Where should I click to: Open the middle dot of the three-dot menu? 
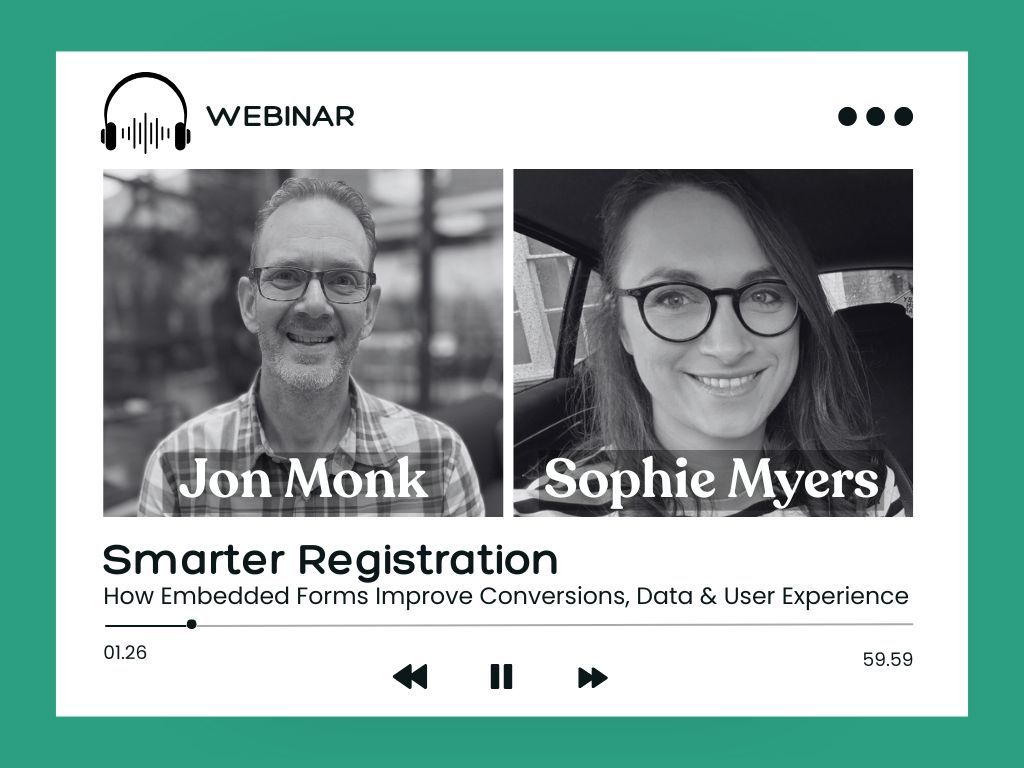[876, 117]
